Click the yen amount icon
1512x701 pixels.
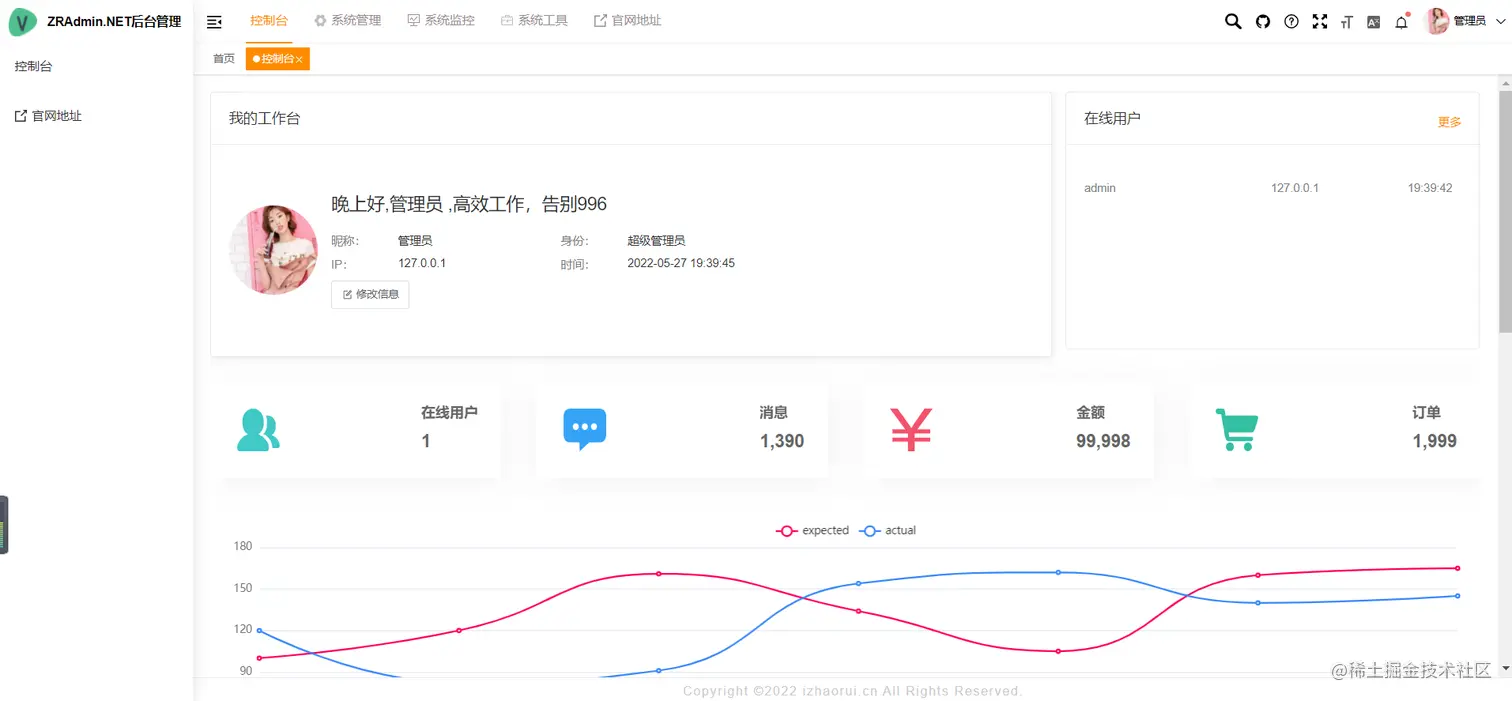(911, 429)
